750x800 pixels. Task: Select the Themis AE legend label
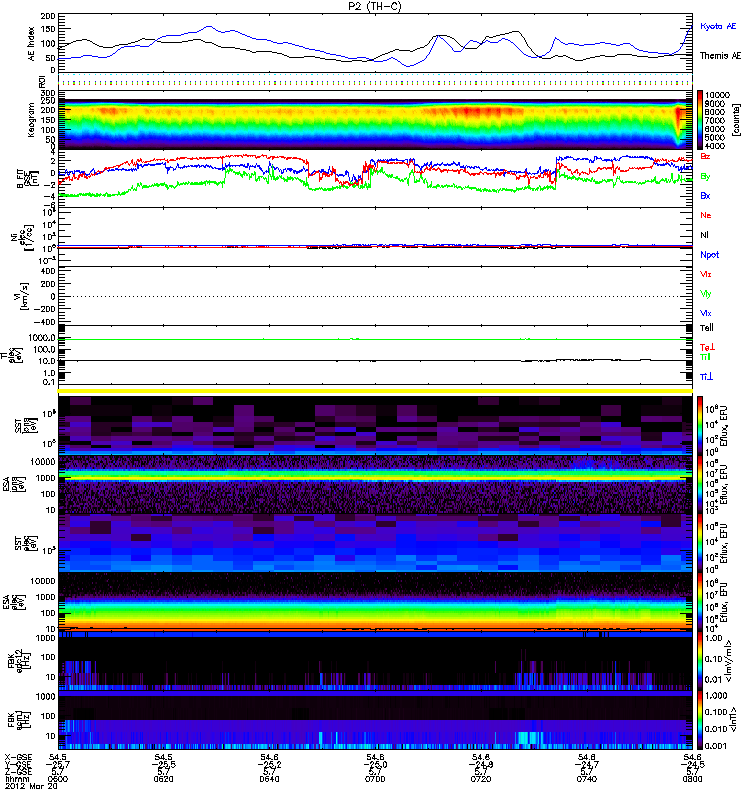(x=720, y=56)
